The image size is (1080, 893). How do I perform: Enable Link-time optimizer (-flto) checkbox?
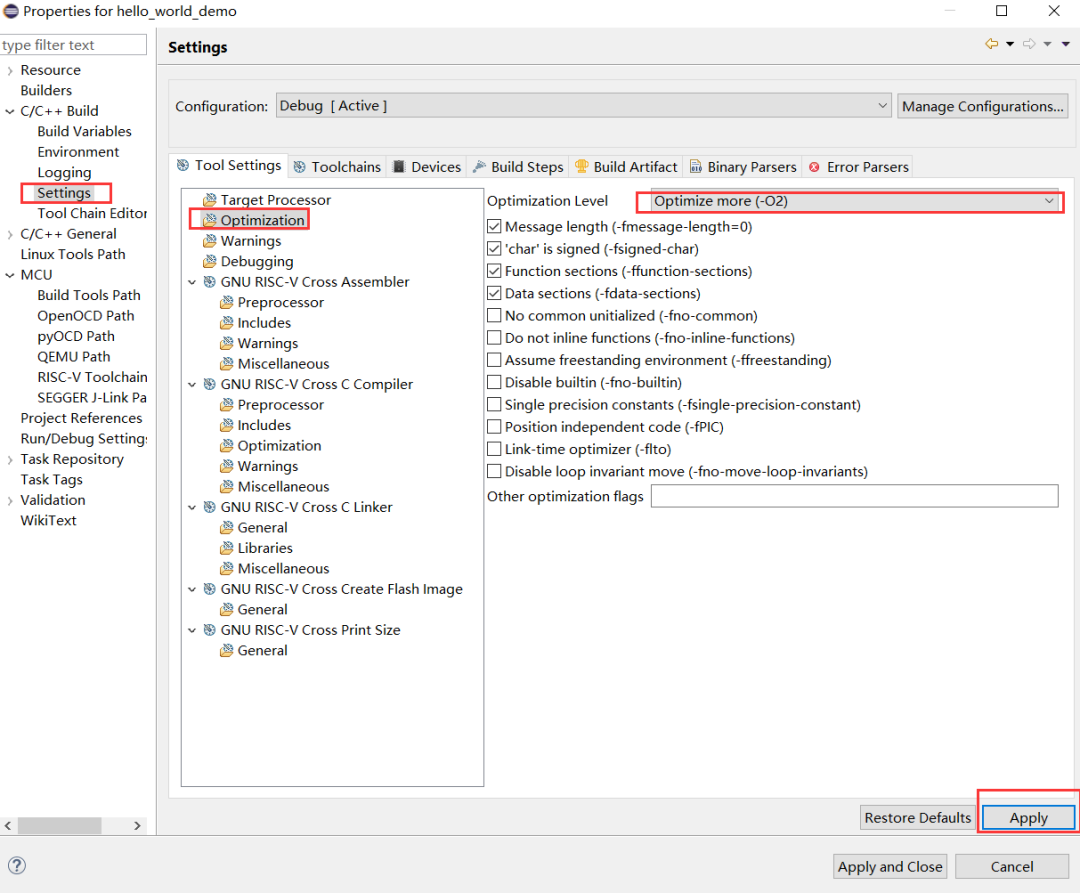494,449
